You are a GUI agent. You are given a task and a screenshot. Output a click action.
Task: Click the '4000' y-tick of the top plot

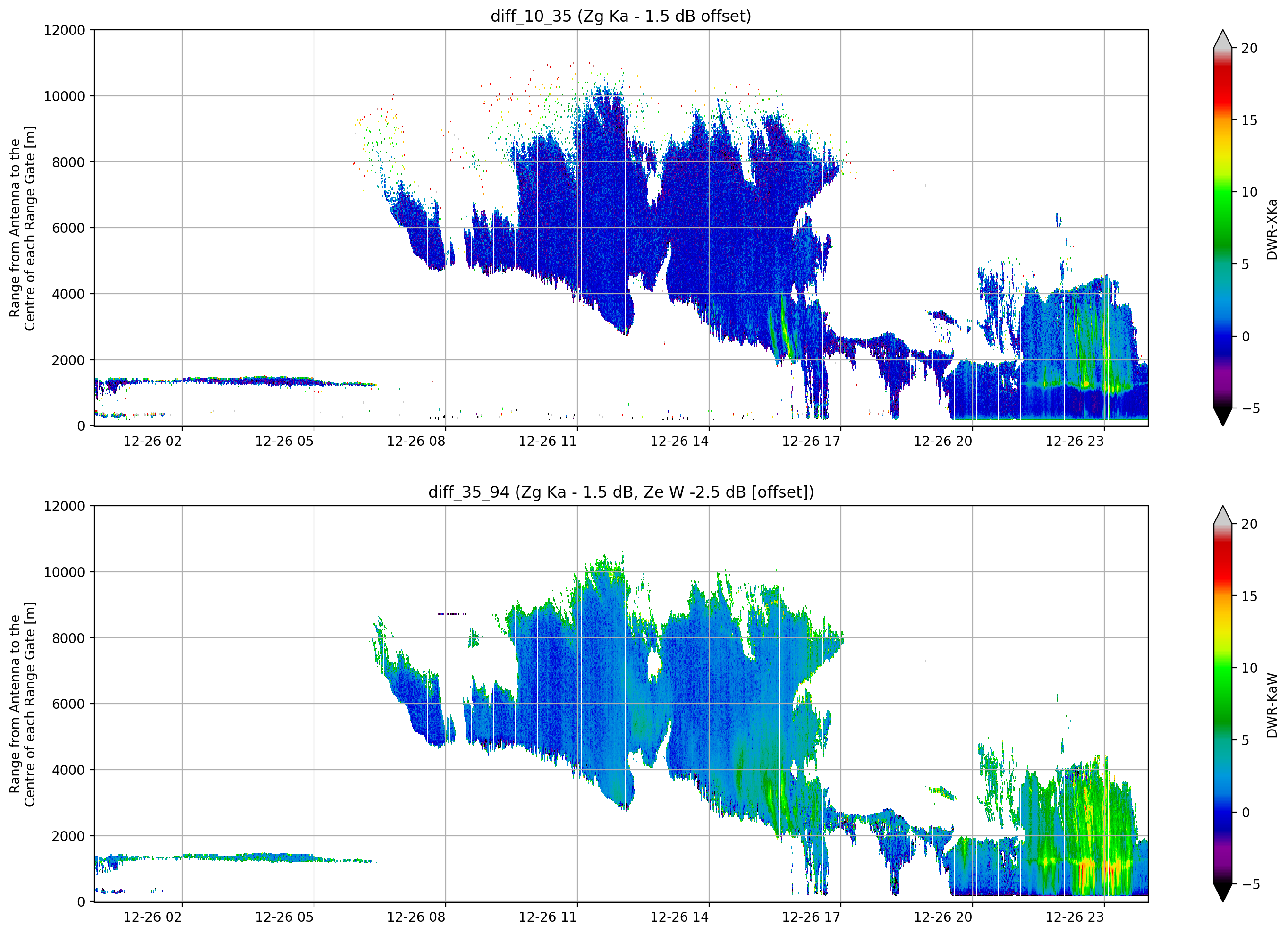point(68,294)
